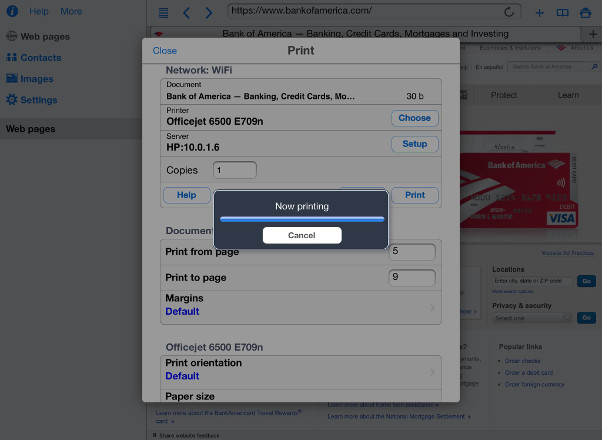The width and height of the screenshot is (602, 440).
Task: Open the Margins setting row
Action: [301, 307]
